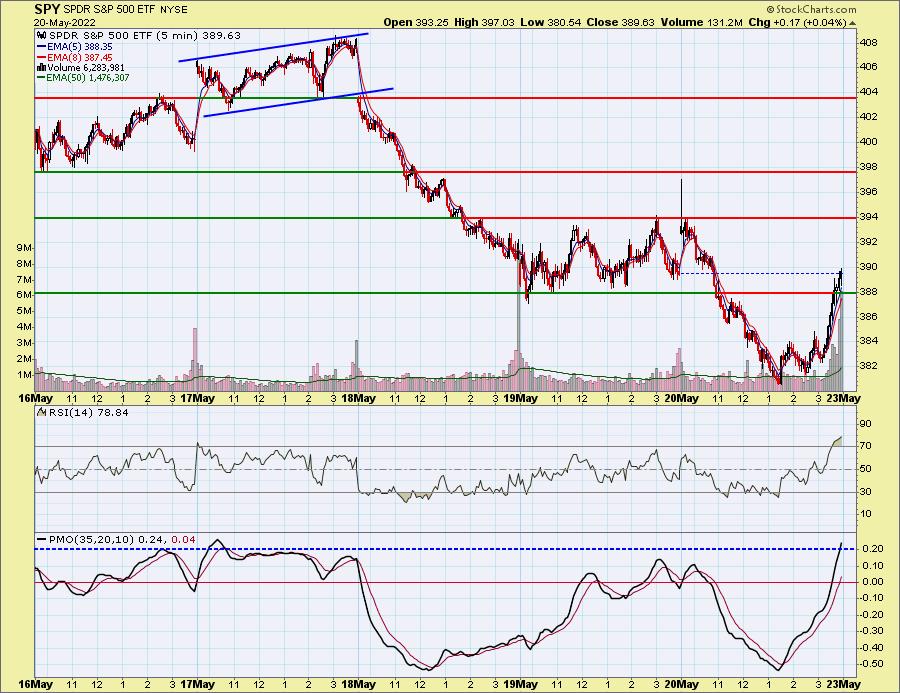Click the 390 price axis label
The width and height of the screenshot is (900, 693).
coord(868,266)
